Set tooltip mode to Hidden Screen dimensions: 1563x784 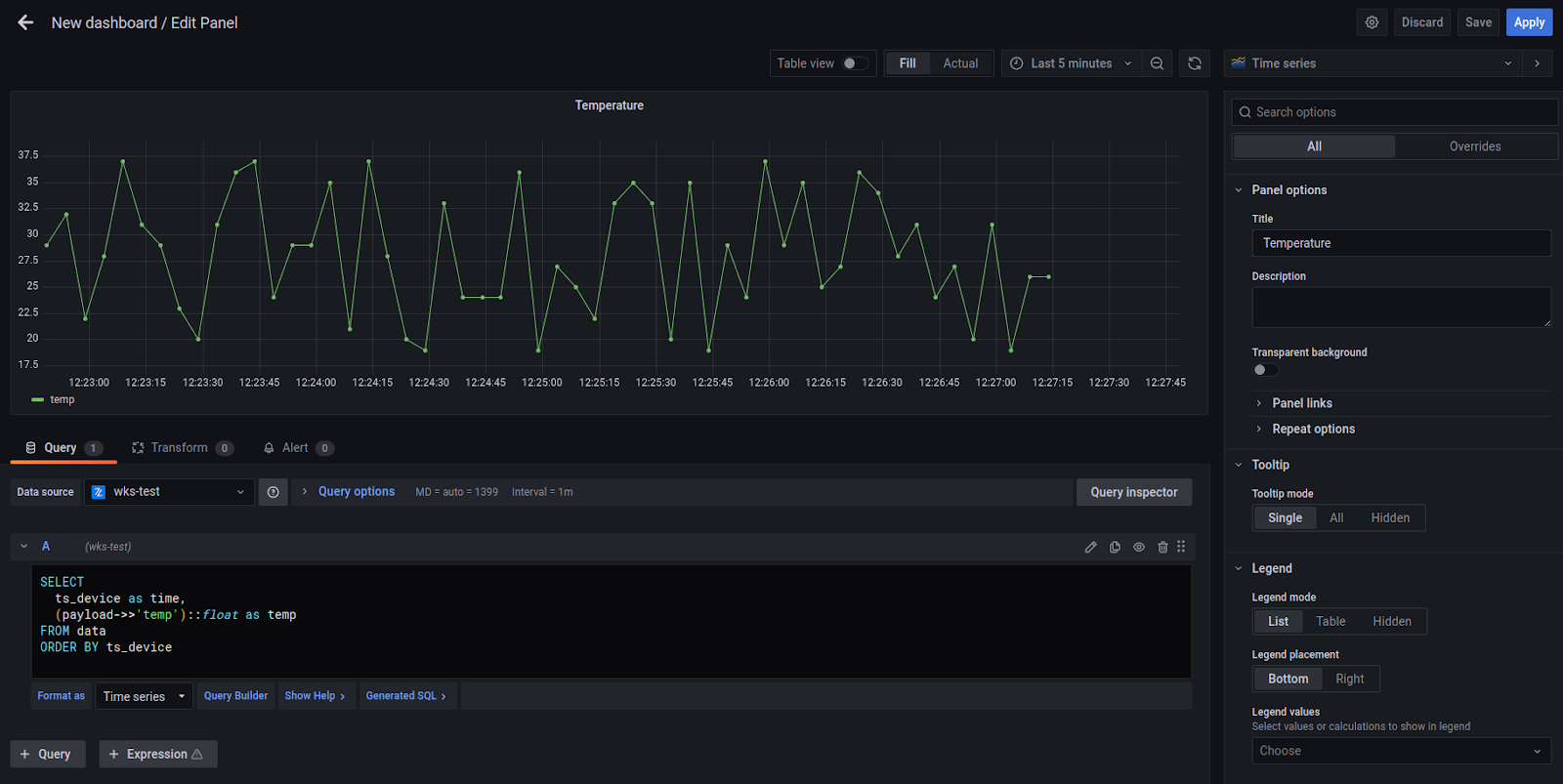click(1390, 518)
